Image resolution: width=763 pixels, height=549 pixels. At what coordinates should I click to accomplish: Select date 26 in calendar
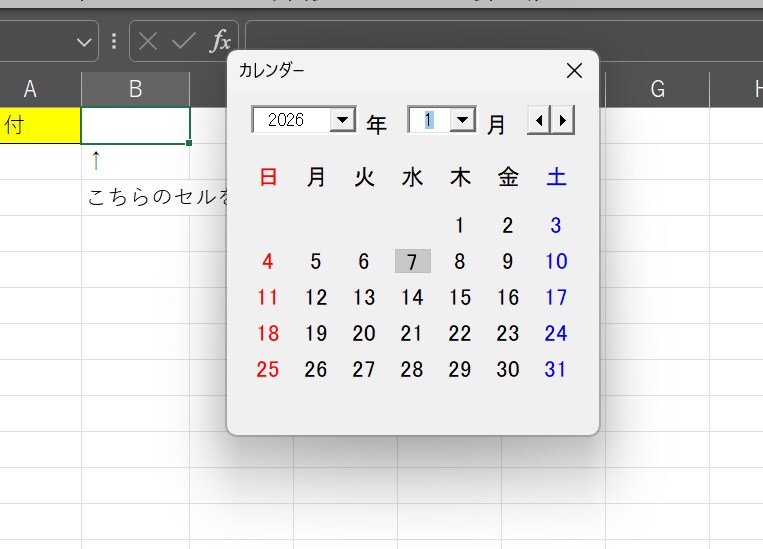tap(316, 369)
